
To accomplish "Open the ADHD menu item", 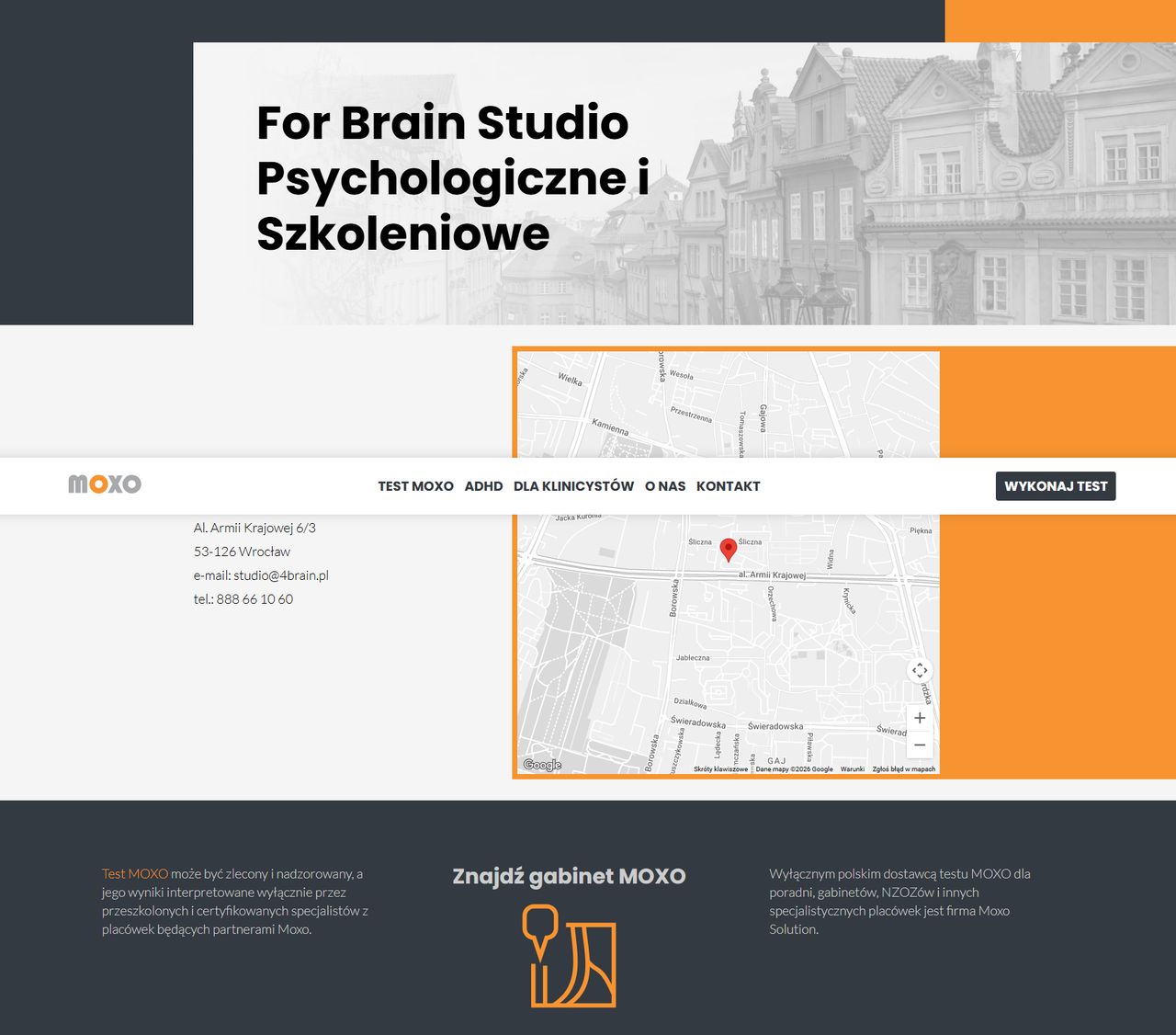I will point(483,486).
